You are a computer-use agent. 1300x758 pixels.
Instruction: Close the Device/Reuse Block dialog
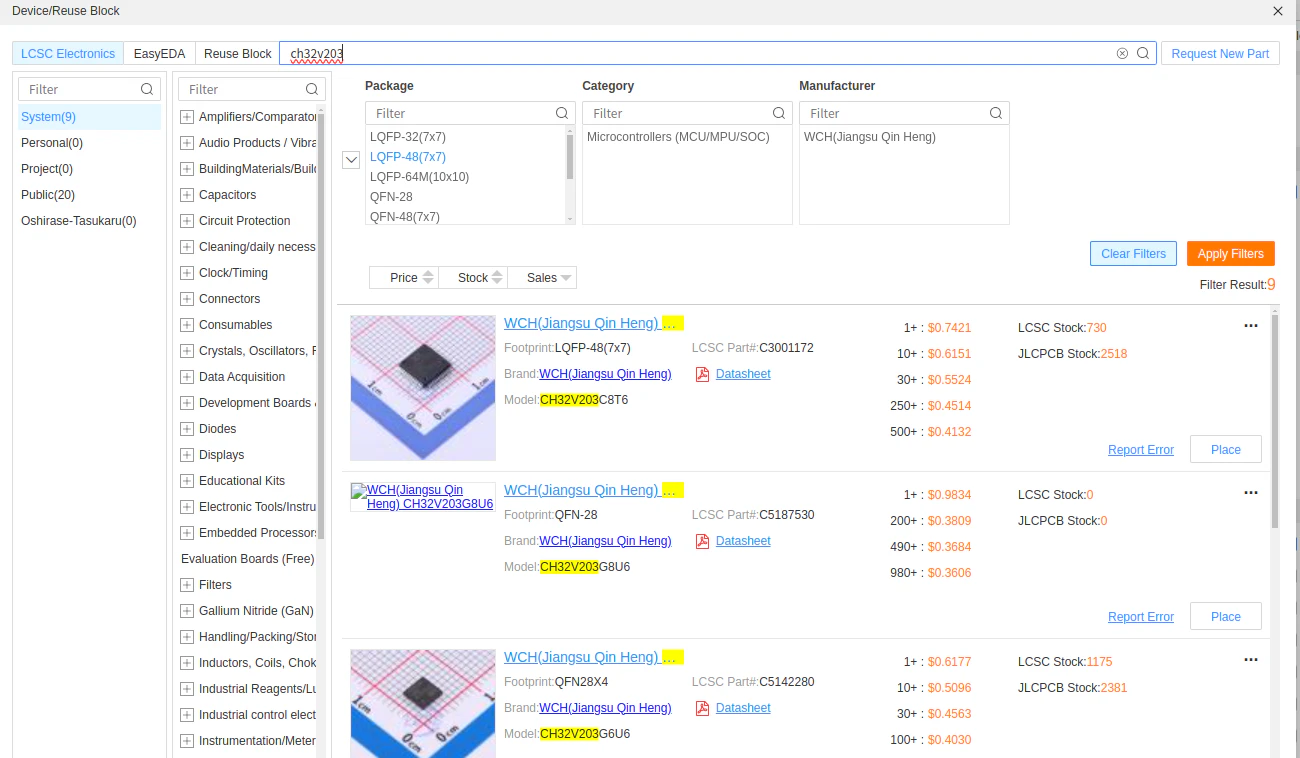click(1278, 11)
